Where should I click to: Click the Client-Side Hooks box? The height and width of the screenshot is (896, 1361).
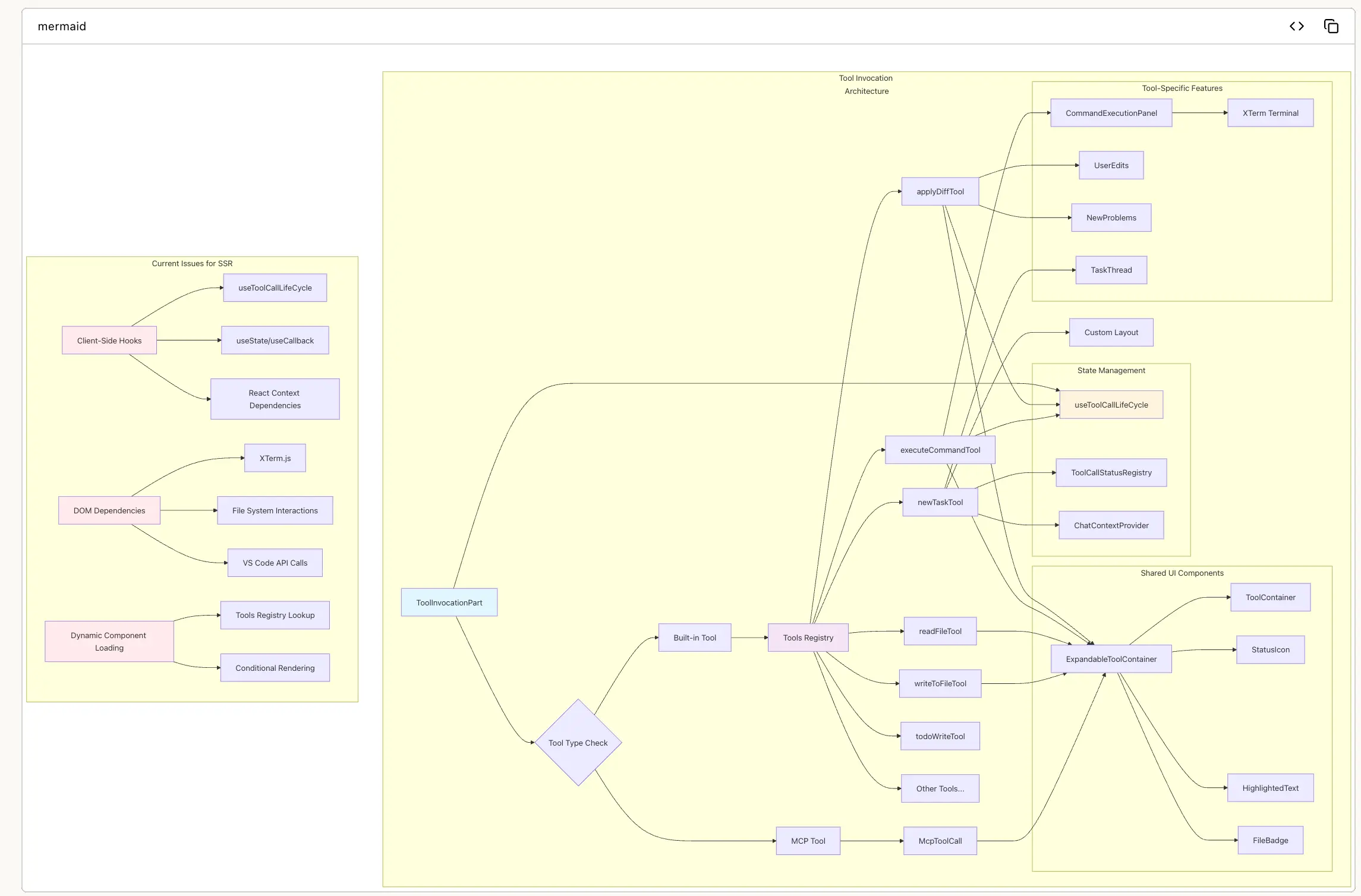pos(109,340)
